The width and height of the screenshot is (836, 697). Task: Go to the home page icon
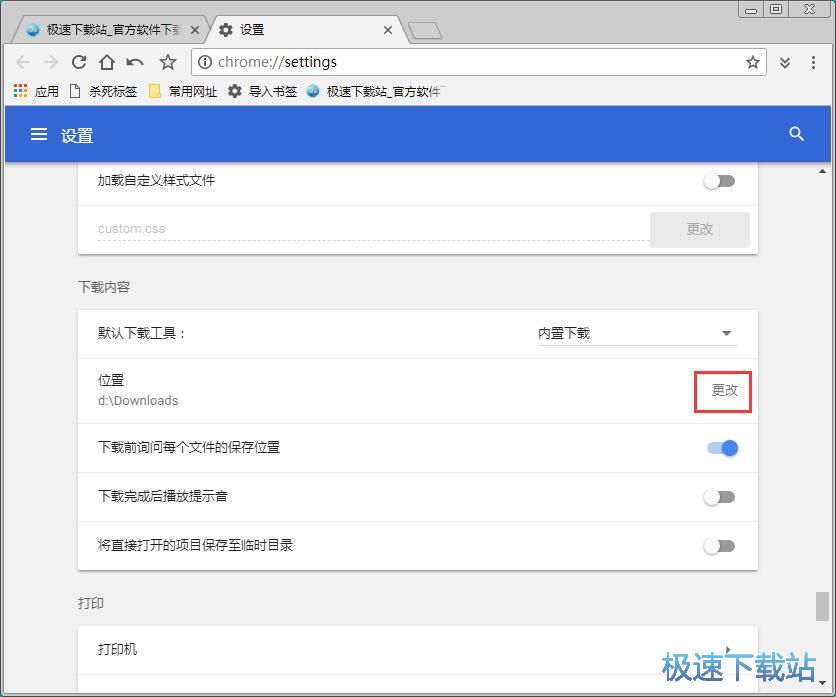point(107,62)
